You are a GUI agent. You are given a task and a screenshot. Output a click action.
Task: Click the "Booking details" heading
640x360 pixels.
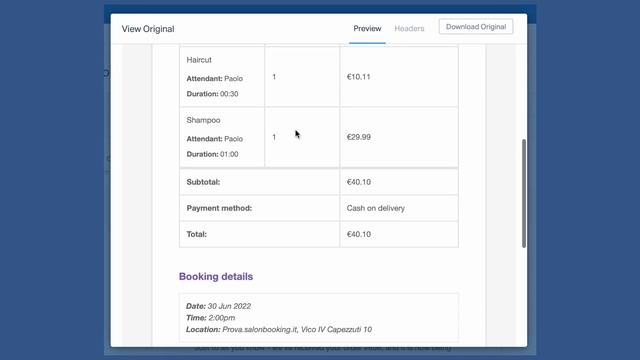pos(216,277)
